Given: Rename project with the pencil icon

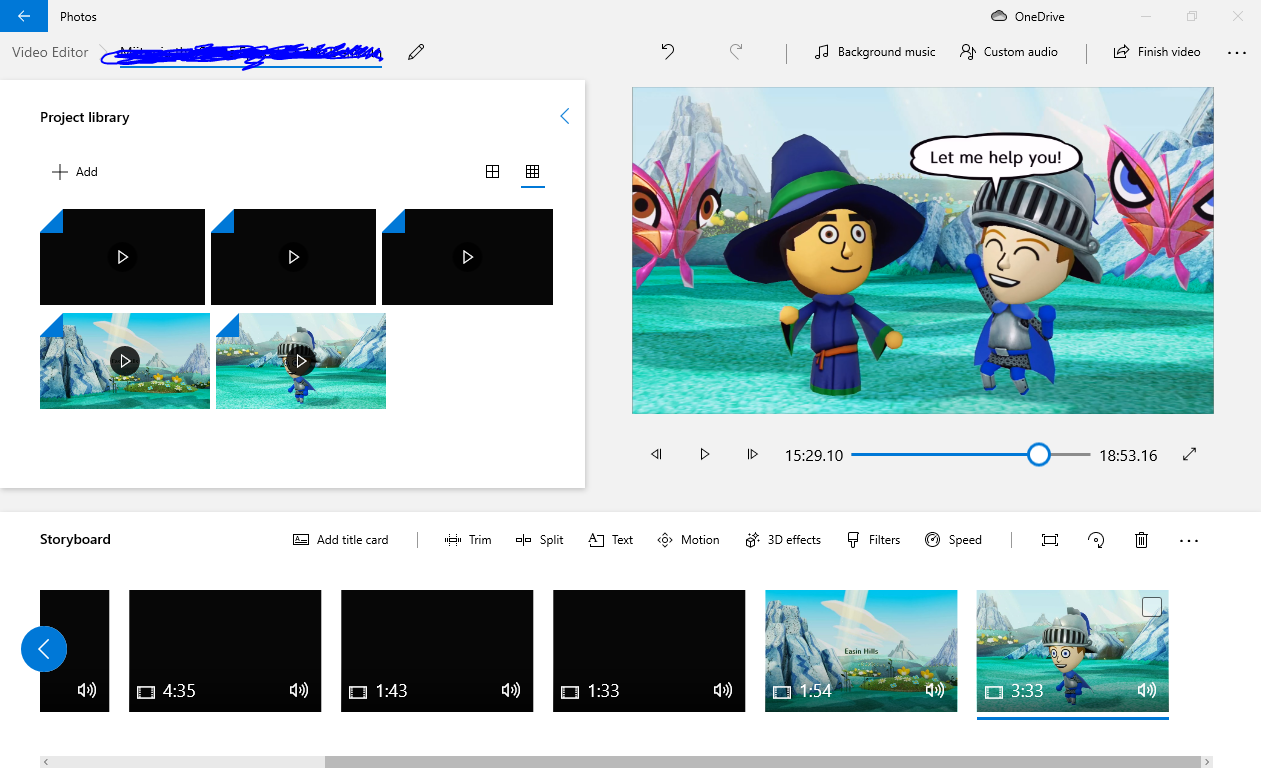Looking at the screenshot, I should coord(416,52).
